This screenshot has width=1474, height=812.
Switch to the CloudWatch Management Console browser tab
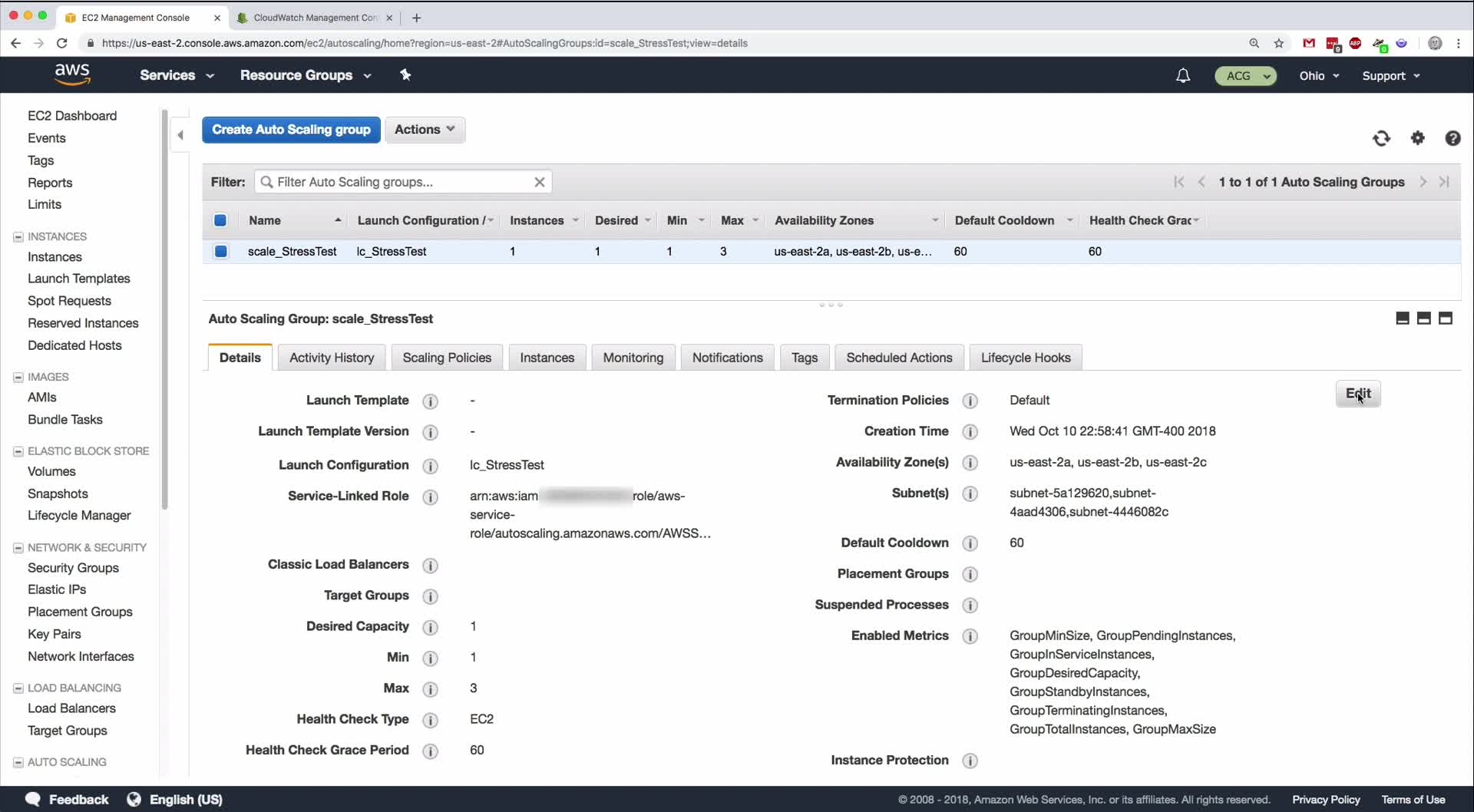click(x=315, y=18)
